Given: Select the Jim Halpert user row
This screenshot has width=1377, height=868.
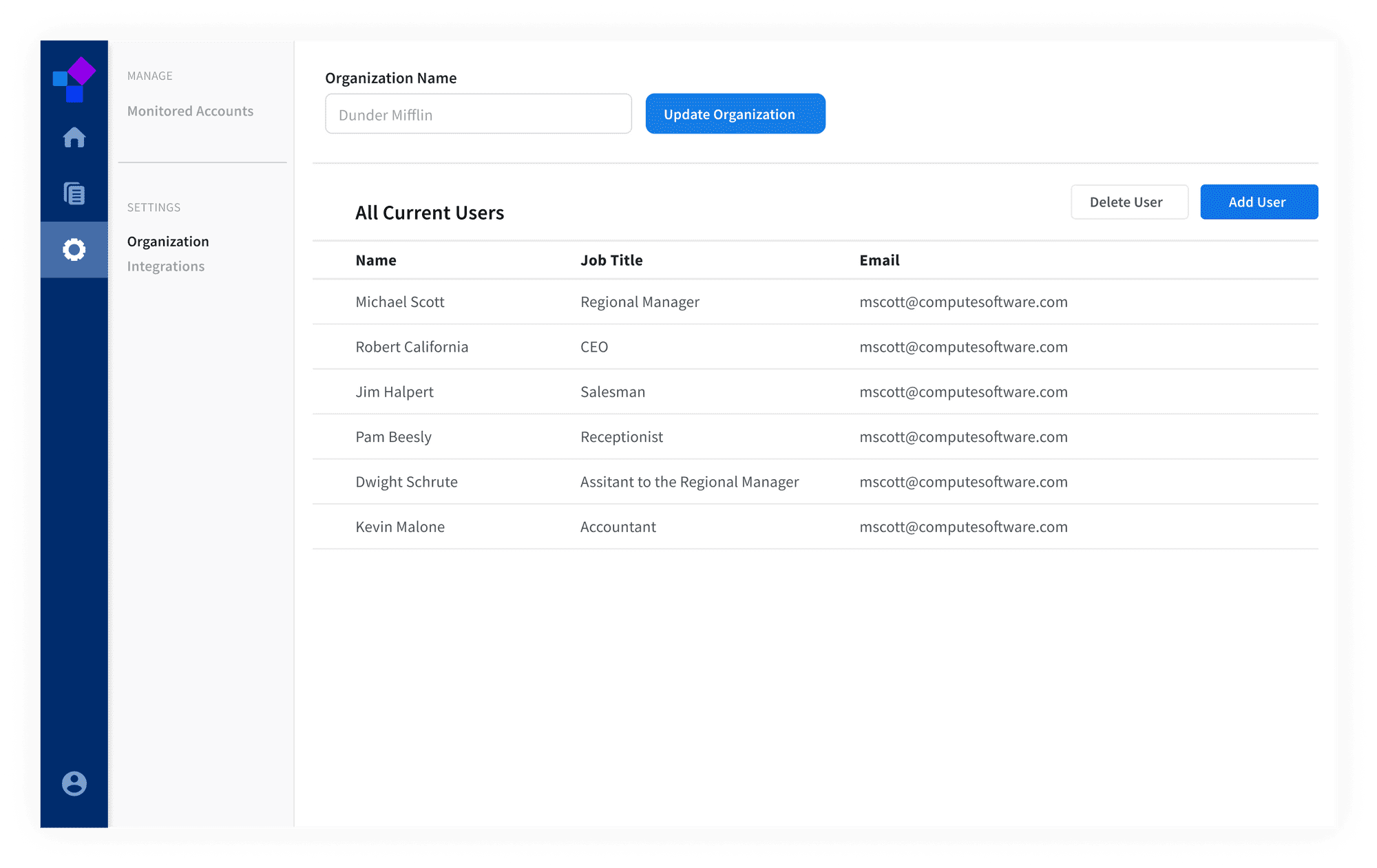Looking at the screenshot, I should click(x=395, y=392).
